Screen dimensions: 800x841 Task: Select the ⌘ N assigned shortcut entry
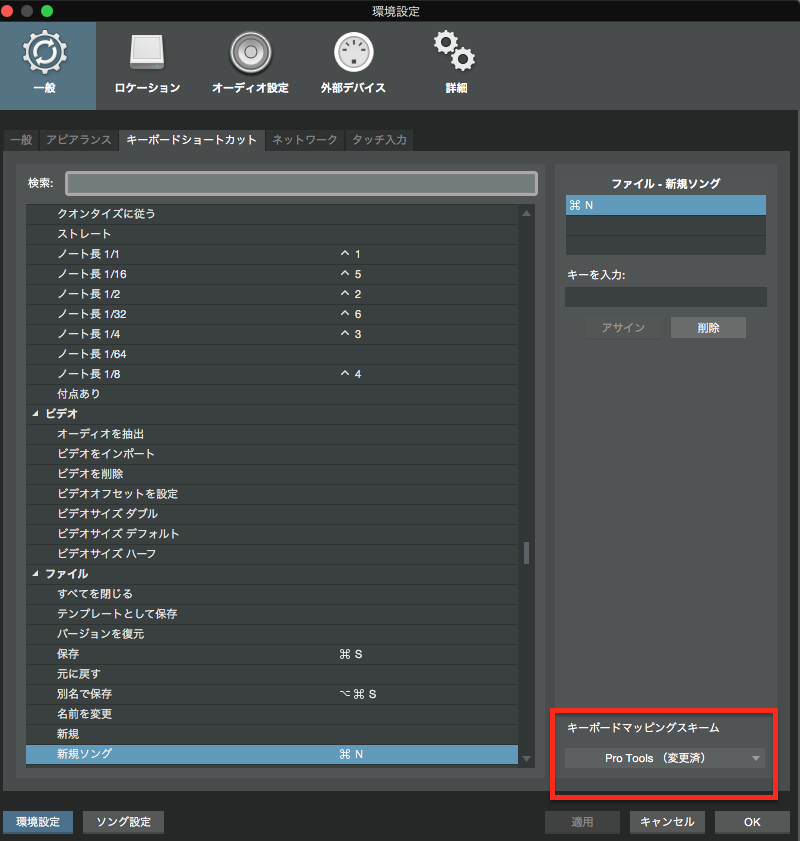click(x=665, y=205)
